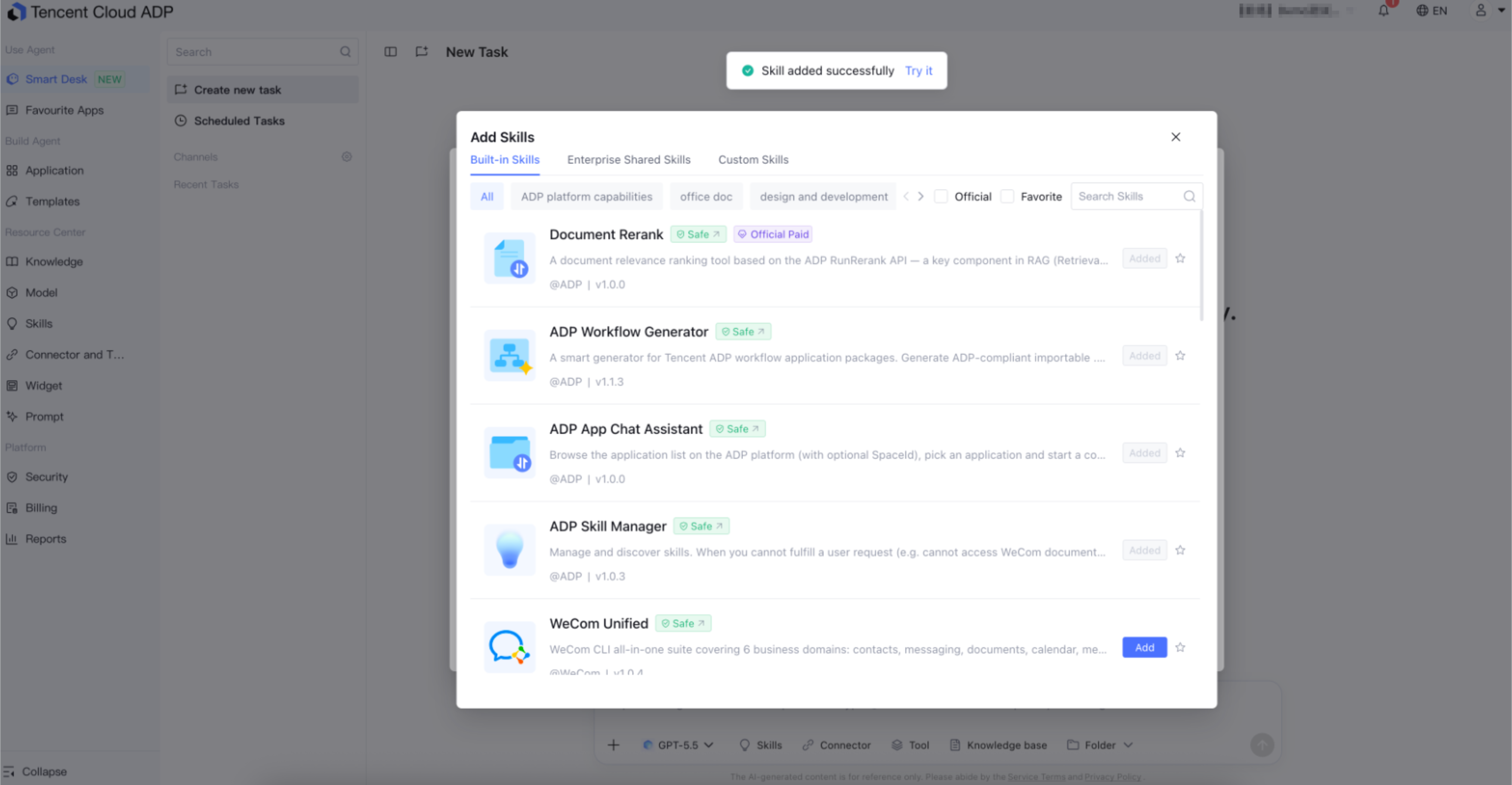The image size is (1512, 785).
Task: Click the send arrow button
Action: 1262,745
